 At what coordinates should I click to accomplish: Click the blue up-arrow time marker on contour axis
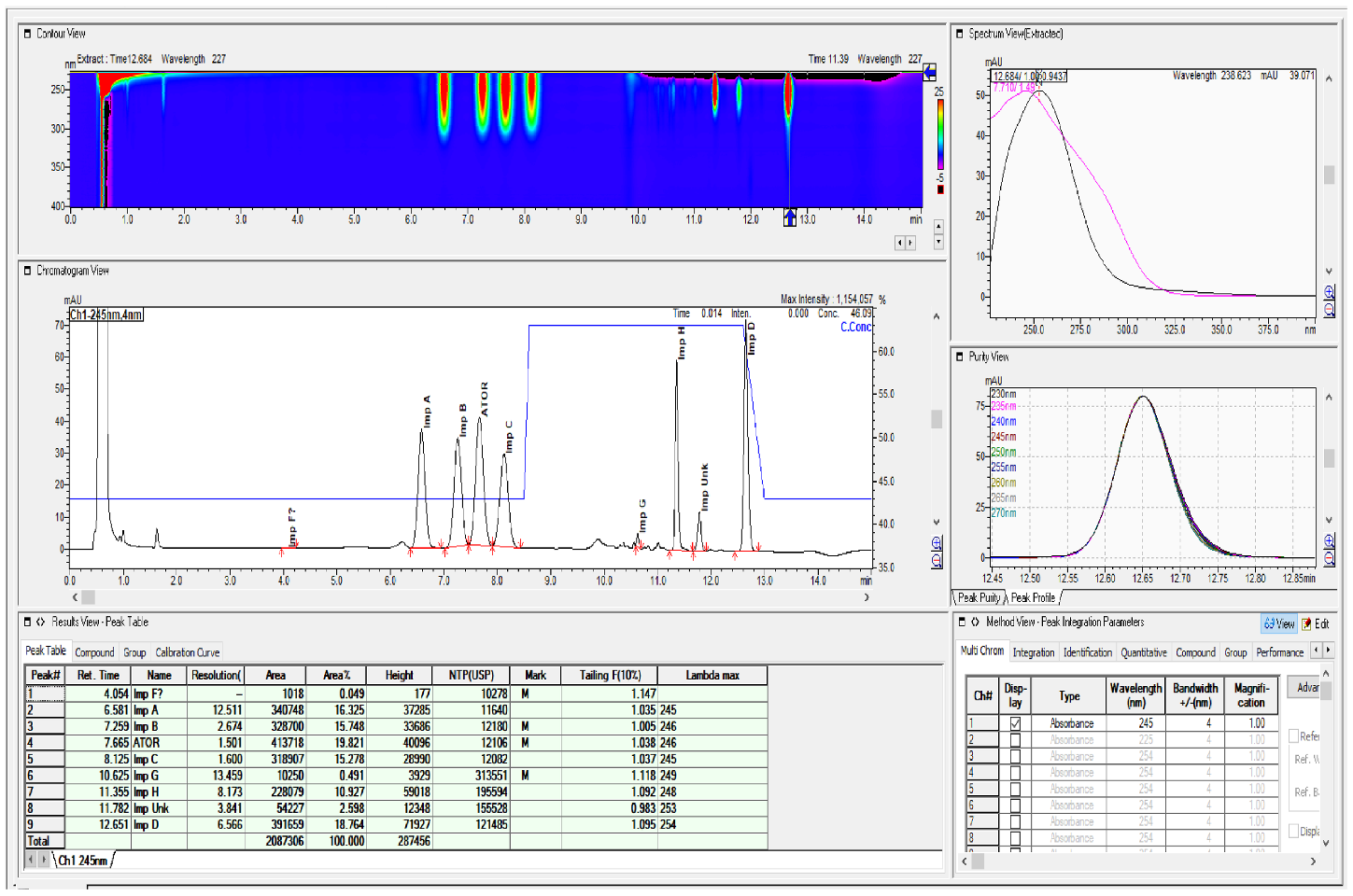click(790, 218)
